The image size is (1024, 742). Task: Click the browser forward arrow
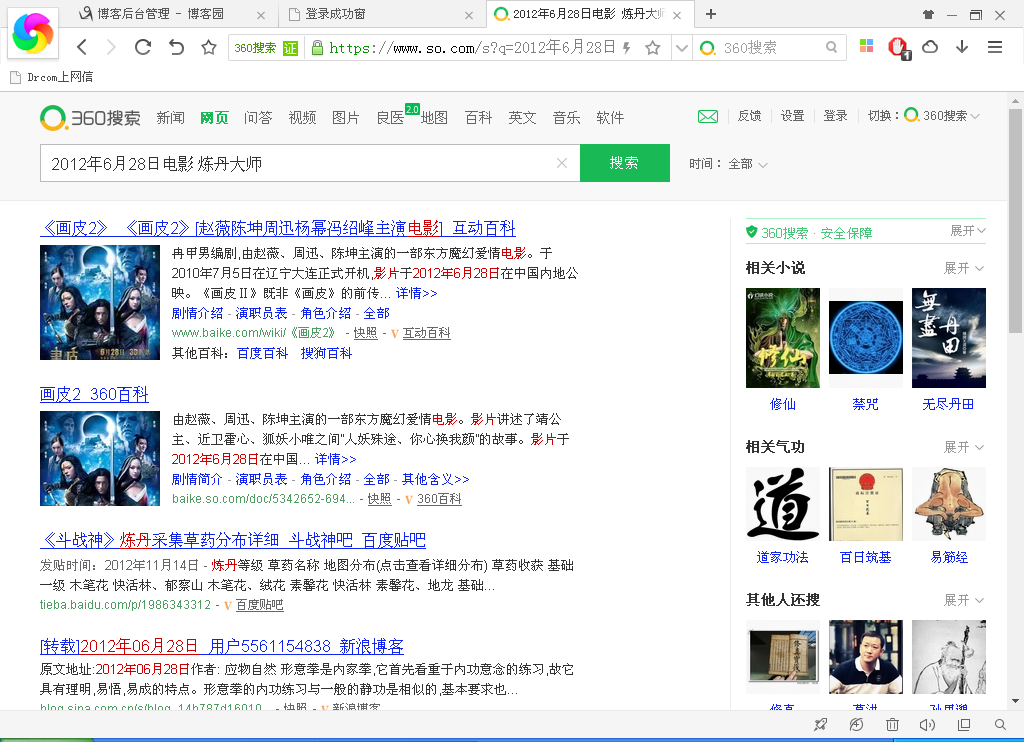point(111,47)
